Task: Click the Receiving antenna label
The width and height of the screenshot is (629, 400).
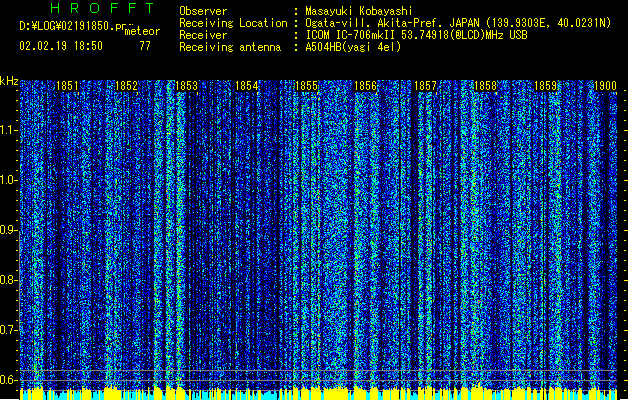Action: 230,47
